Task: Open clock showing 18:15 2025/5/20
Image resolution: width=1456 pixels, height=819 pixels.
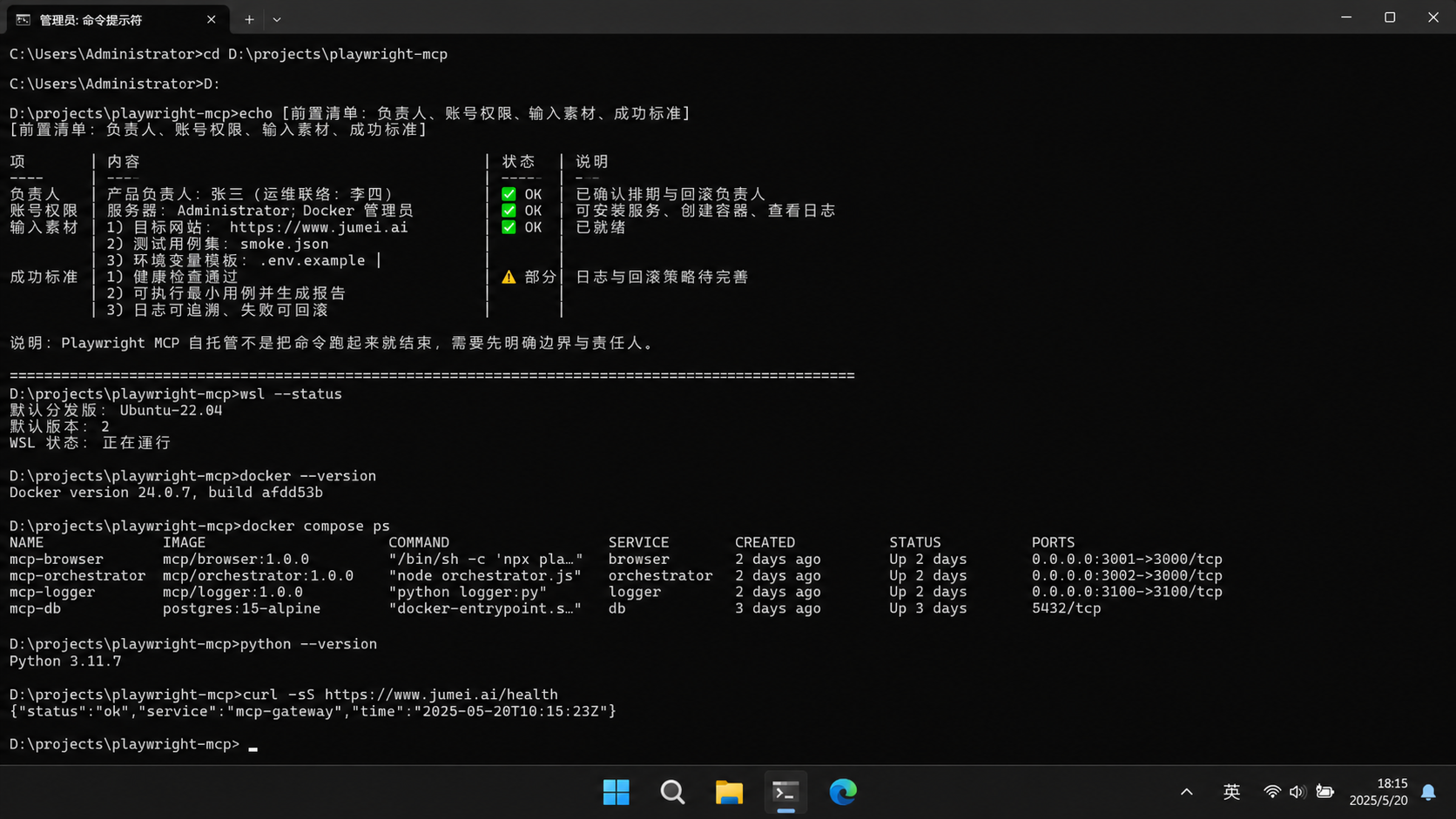Action: pos(1378,792)
